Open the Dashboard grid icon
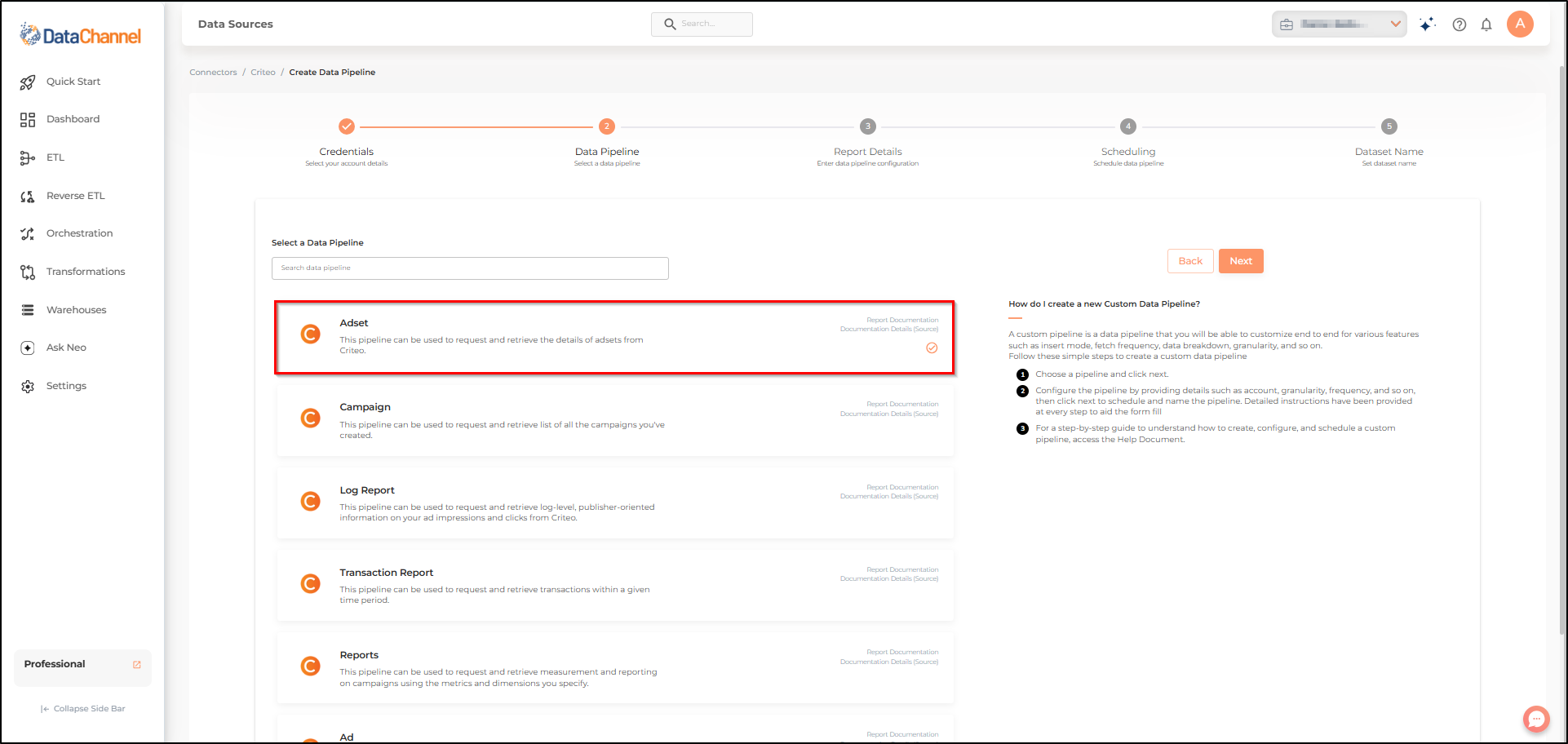The height and width of the screenshot is (744, 1568). (x=28, y=120)
